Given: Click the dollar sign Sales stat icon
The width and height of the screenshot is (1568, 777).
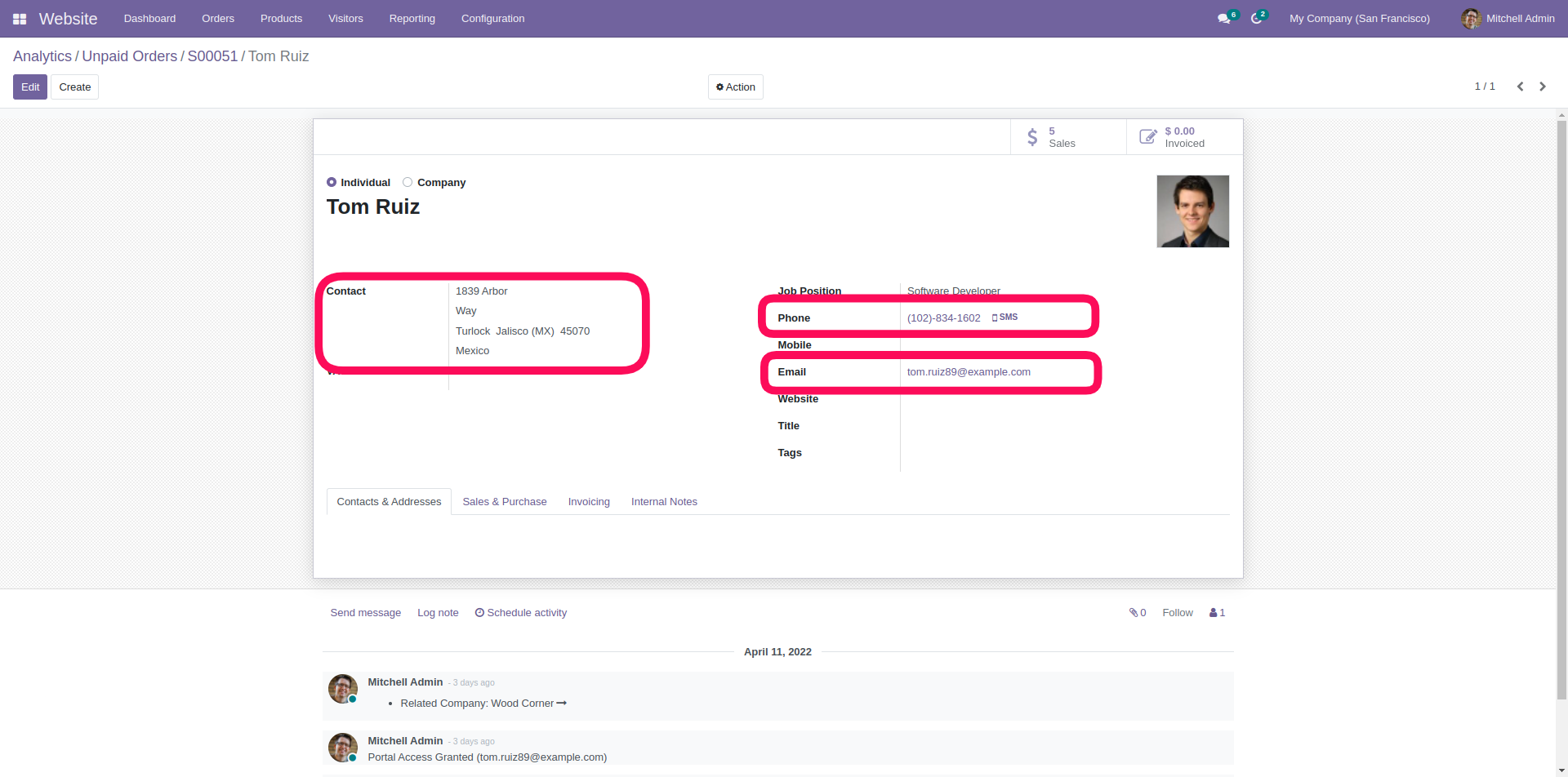Looking at the screenshot, I should tap(1032, 137).
